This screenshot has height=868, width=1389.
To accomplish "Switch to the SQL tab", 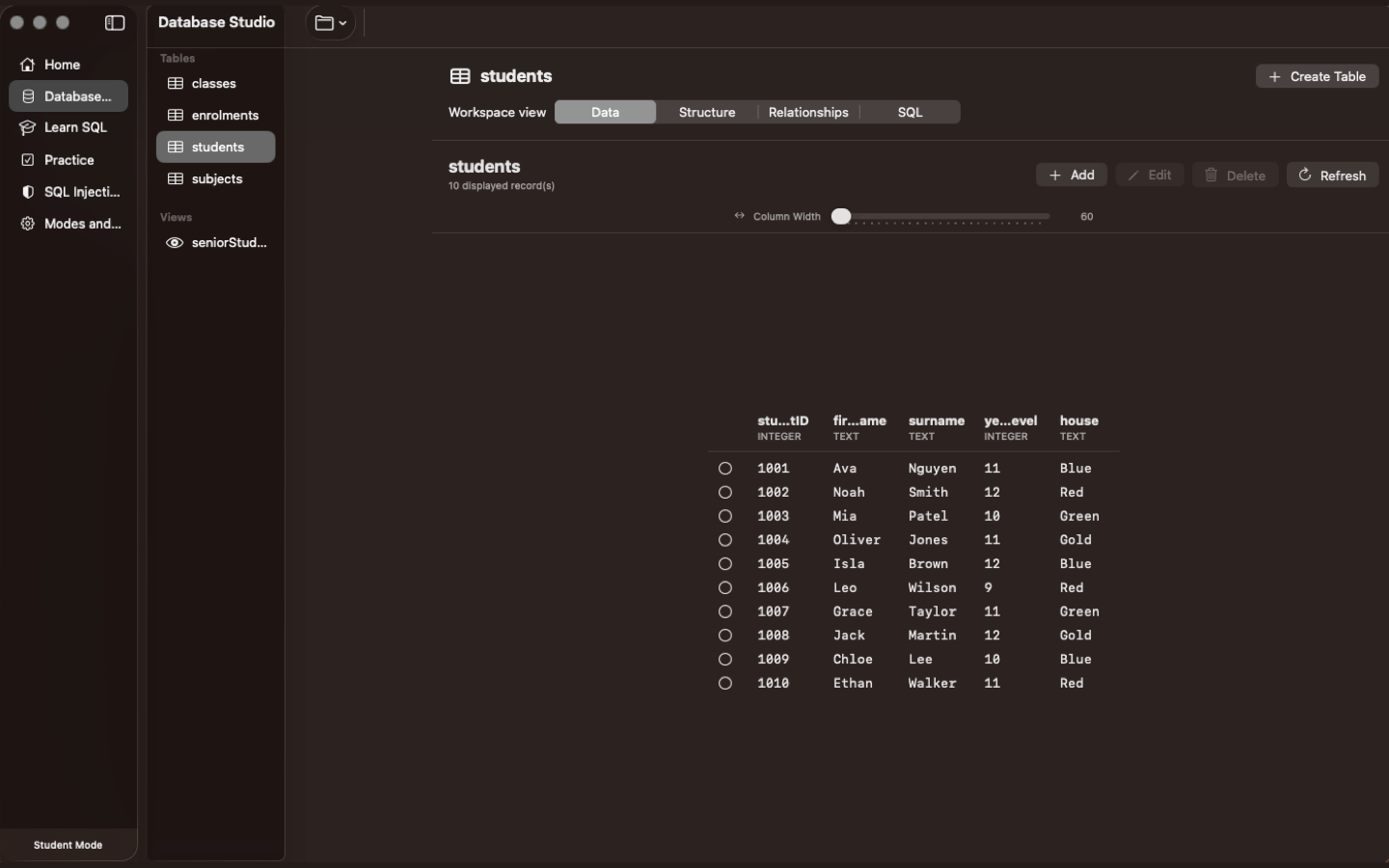I will pos(910,112).
